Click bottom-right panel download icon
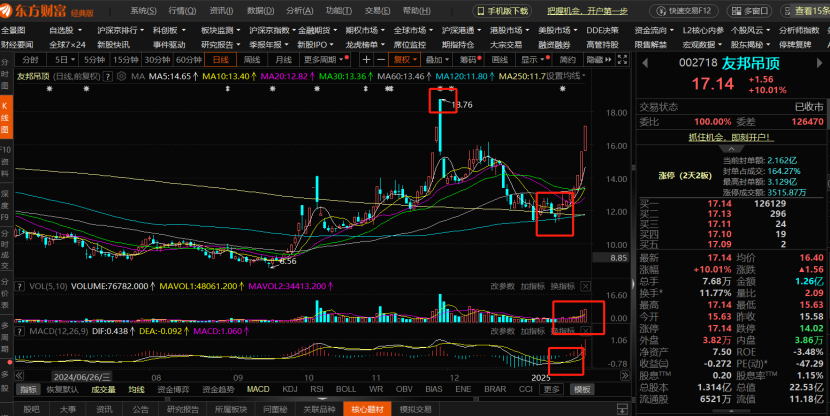The height and width of the screenshot is (416, 830). coord(622,409)
